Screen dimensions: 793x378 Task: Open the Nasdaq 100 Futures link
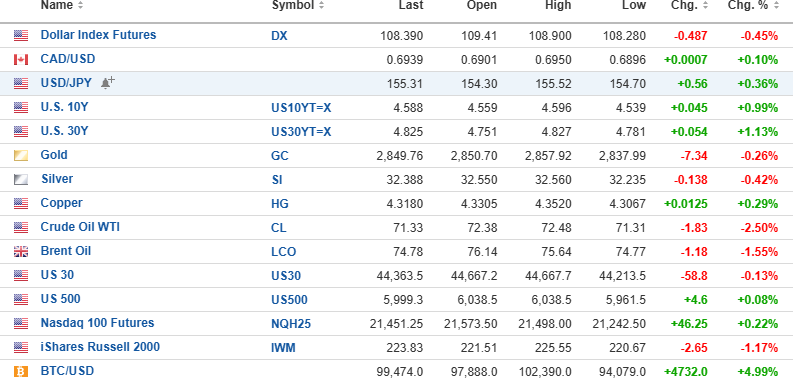(x=97, y=323)
